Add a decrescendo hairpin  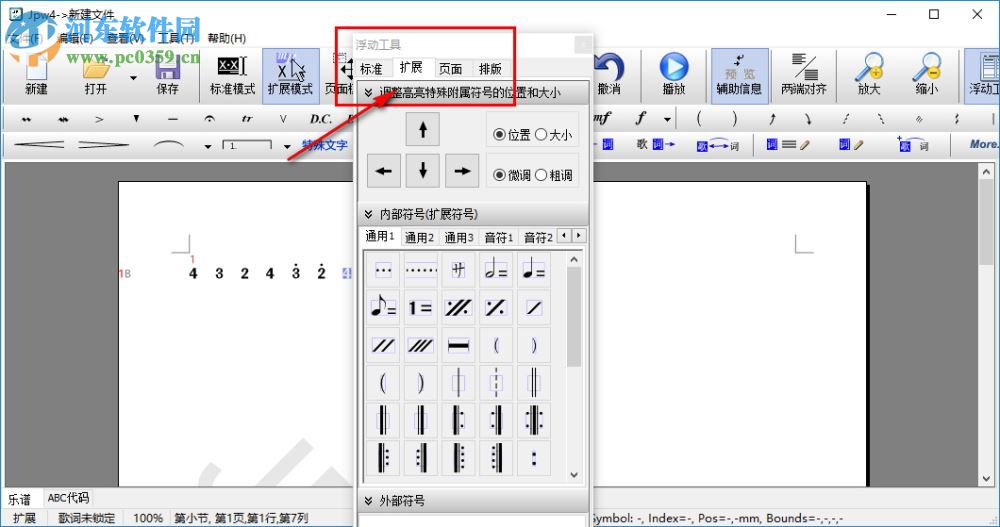(103, 145)
